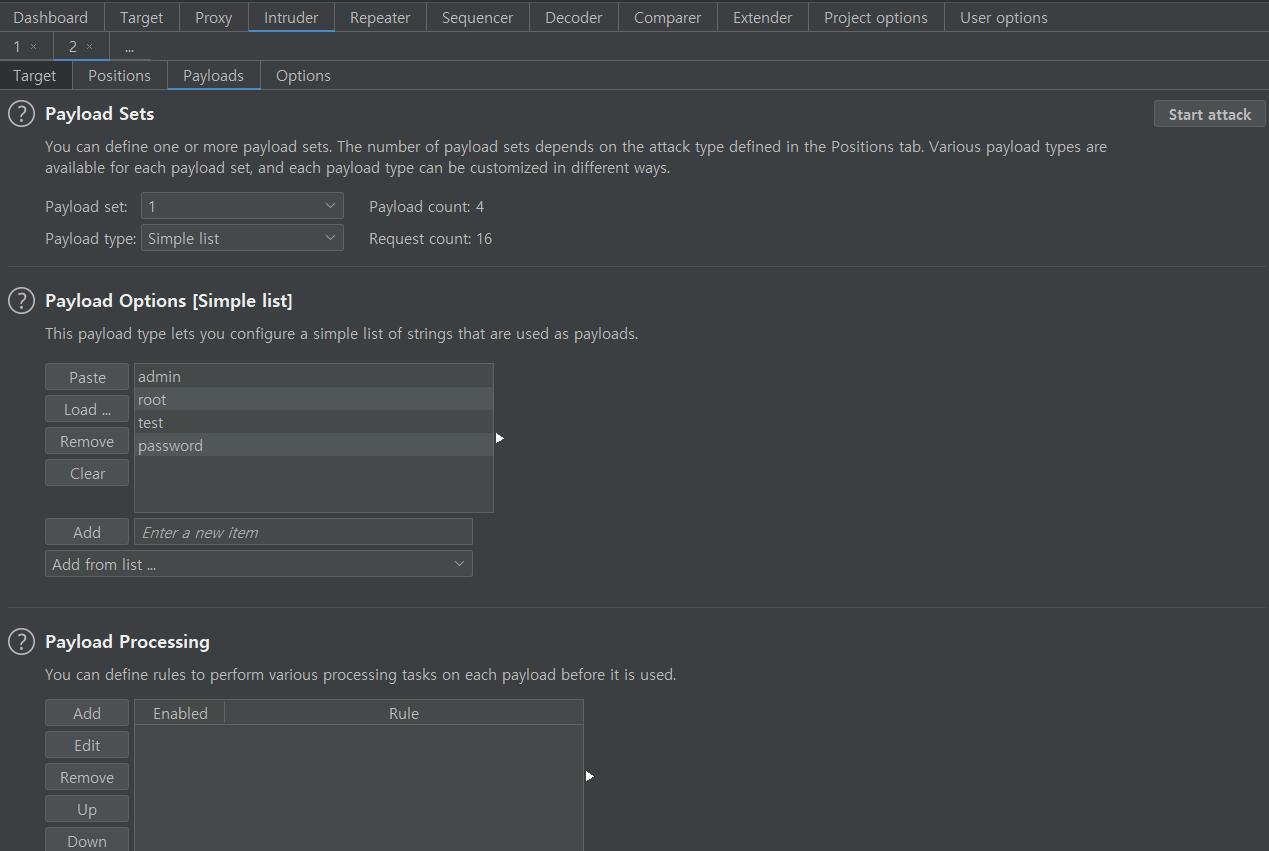
Task: Open Intruder's Target sub-tab
Action: coord(35,75)
